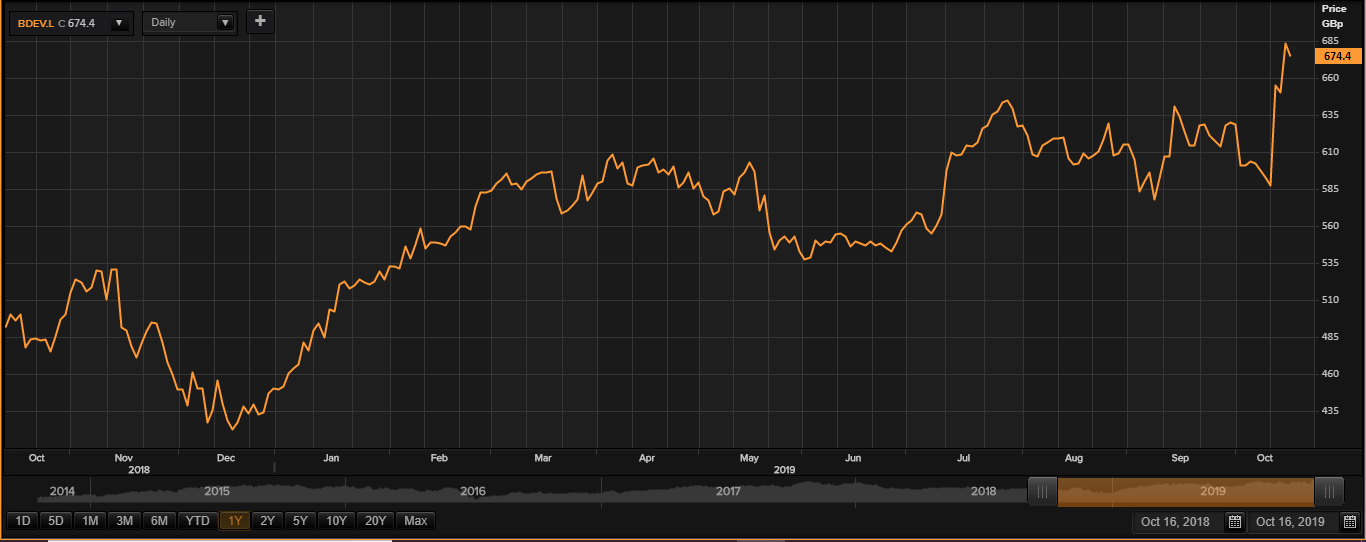Click the Mar label on time axis

(x=543, y=458)
